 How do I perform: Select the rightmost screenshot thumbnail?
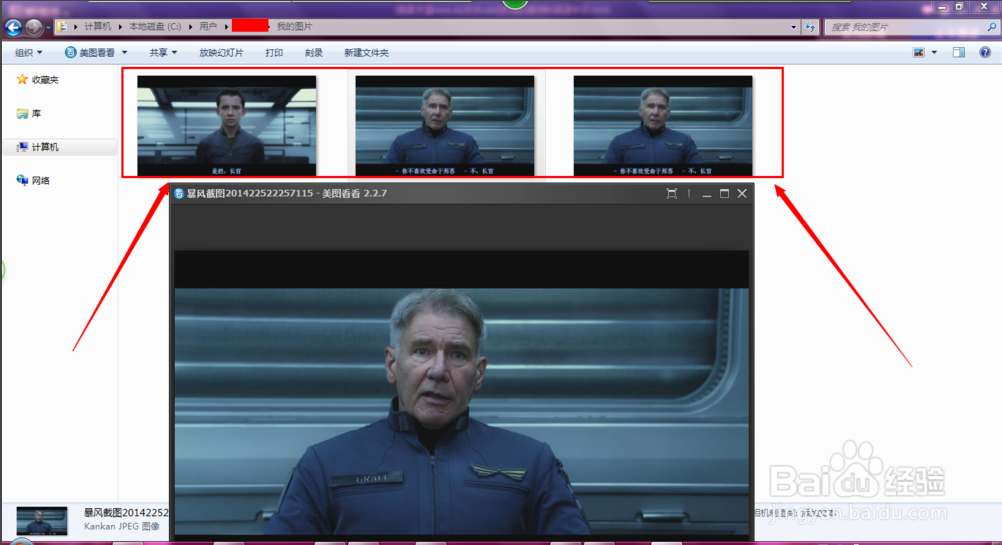tap(663, 126)
